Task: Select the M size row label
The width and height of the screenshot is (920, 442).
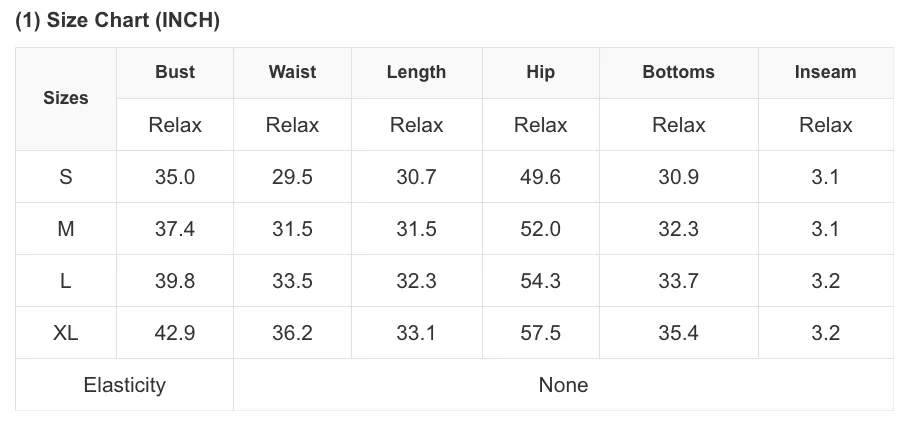Action: pyautogui.click(x=66, y=229)
